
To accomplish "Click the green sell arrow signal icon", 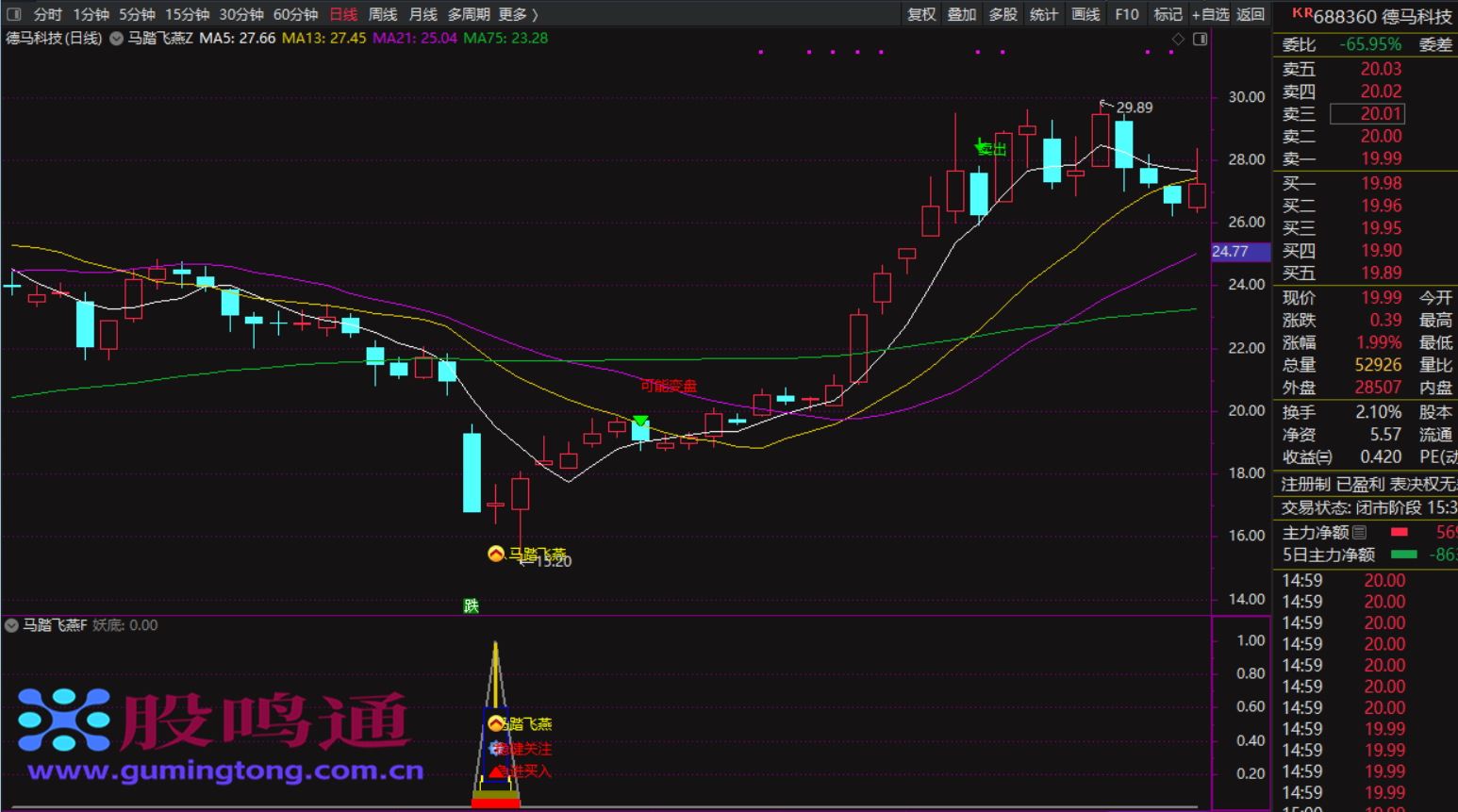I will click(x=981, y=146).
